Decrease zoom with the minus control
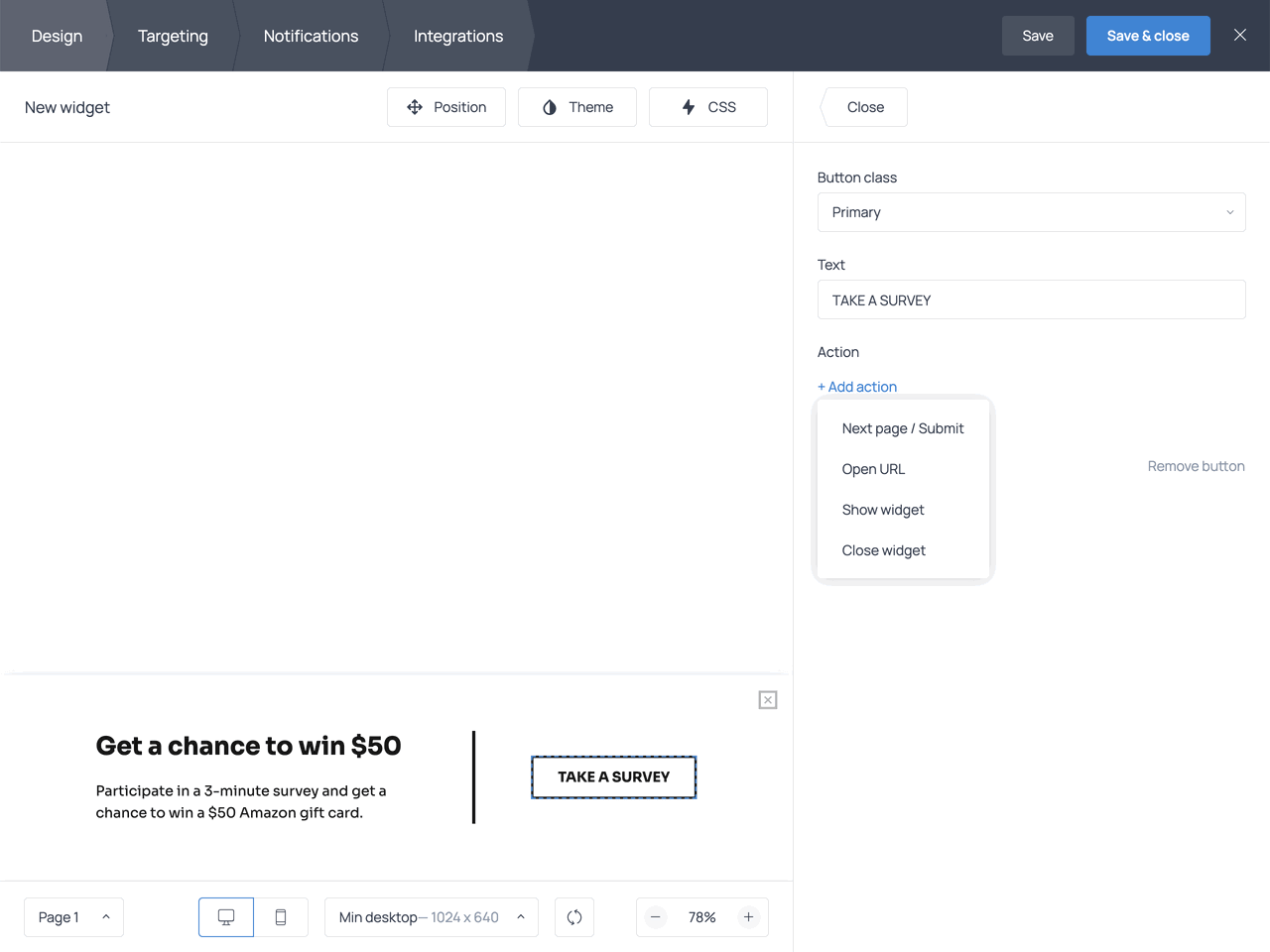 pyautogui.click(x=655, y=917)
